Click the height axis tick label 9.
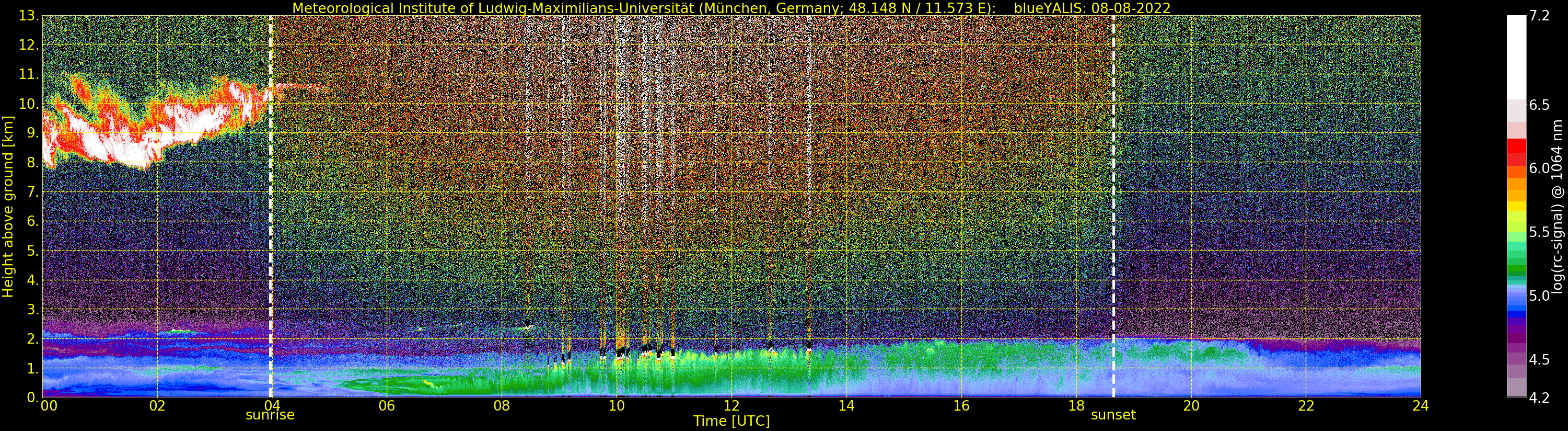 (33, 133)
